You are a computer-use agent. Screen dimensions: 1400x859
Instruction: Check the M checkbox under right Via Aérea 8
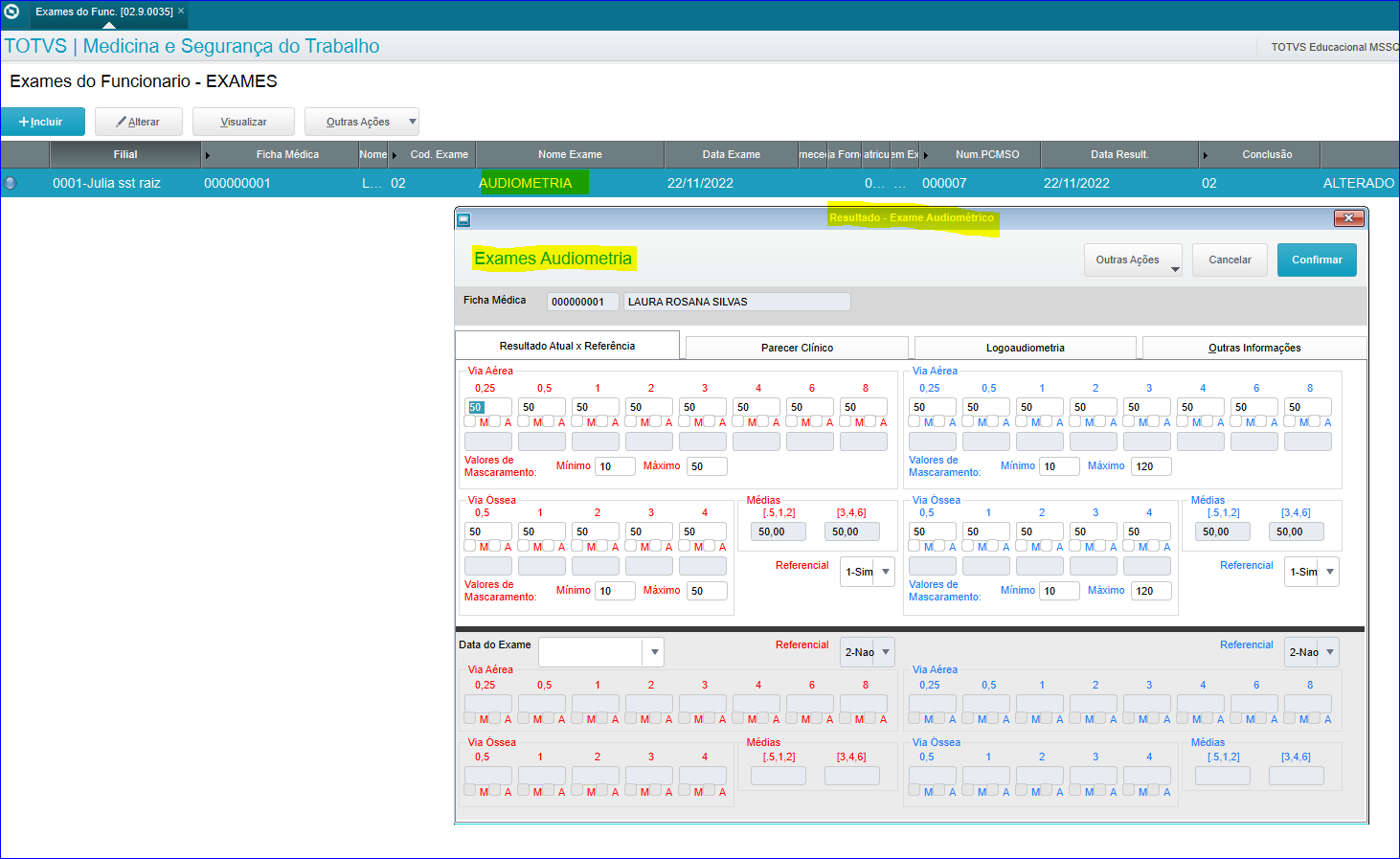click(1290, 421)
